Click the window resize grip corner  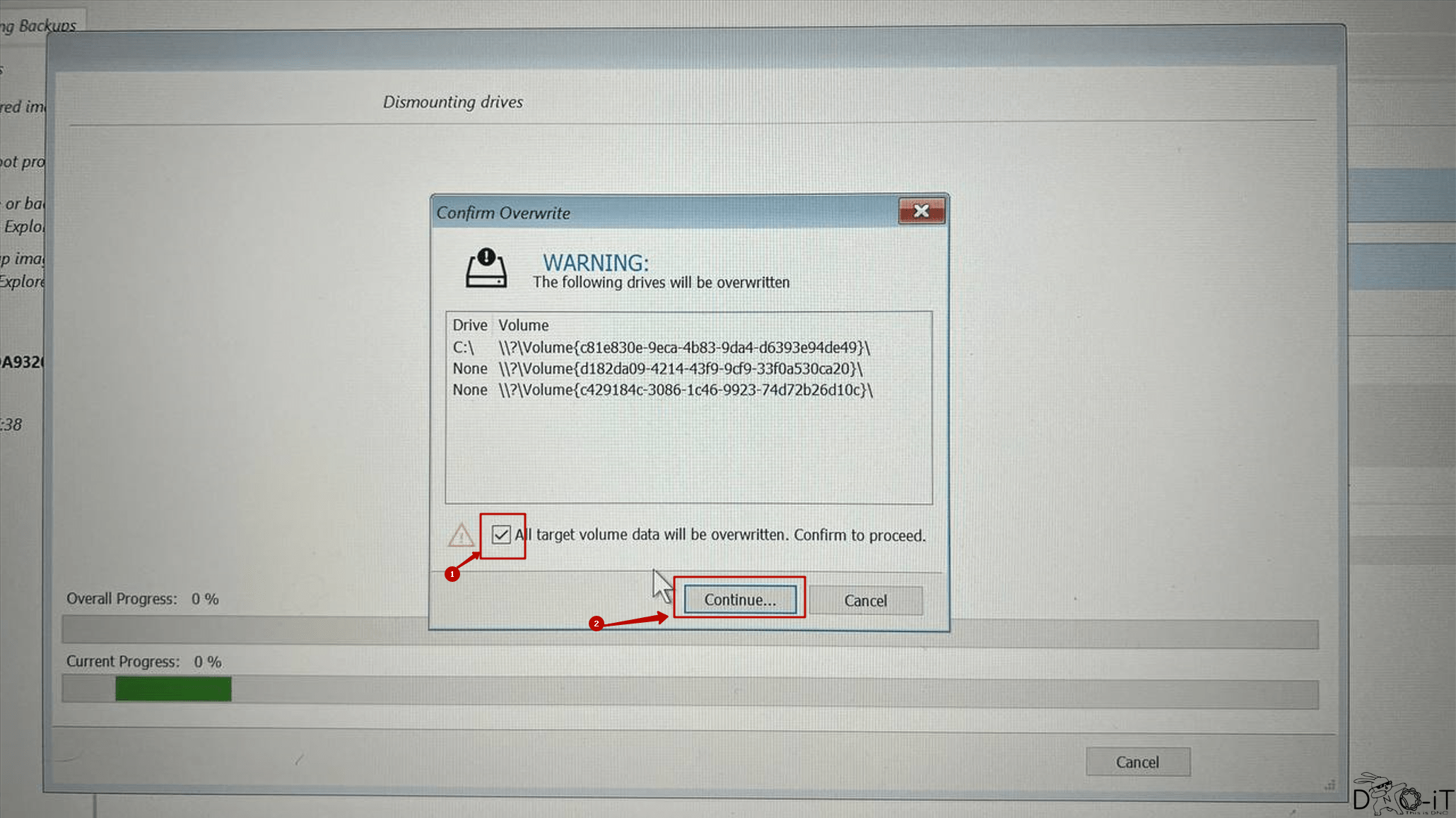tap(1330, 785)
